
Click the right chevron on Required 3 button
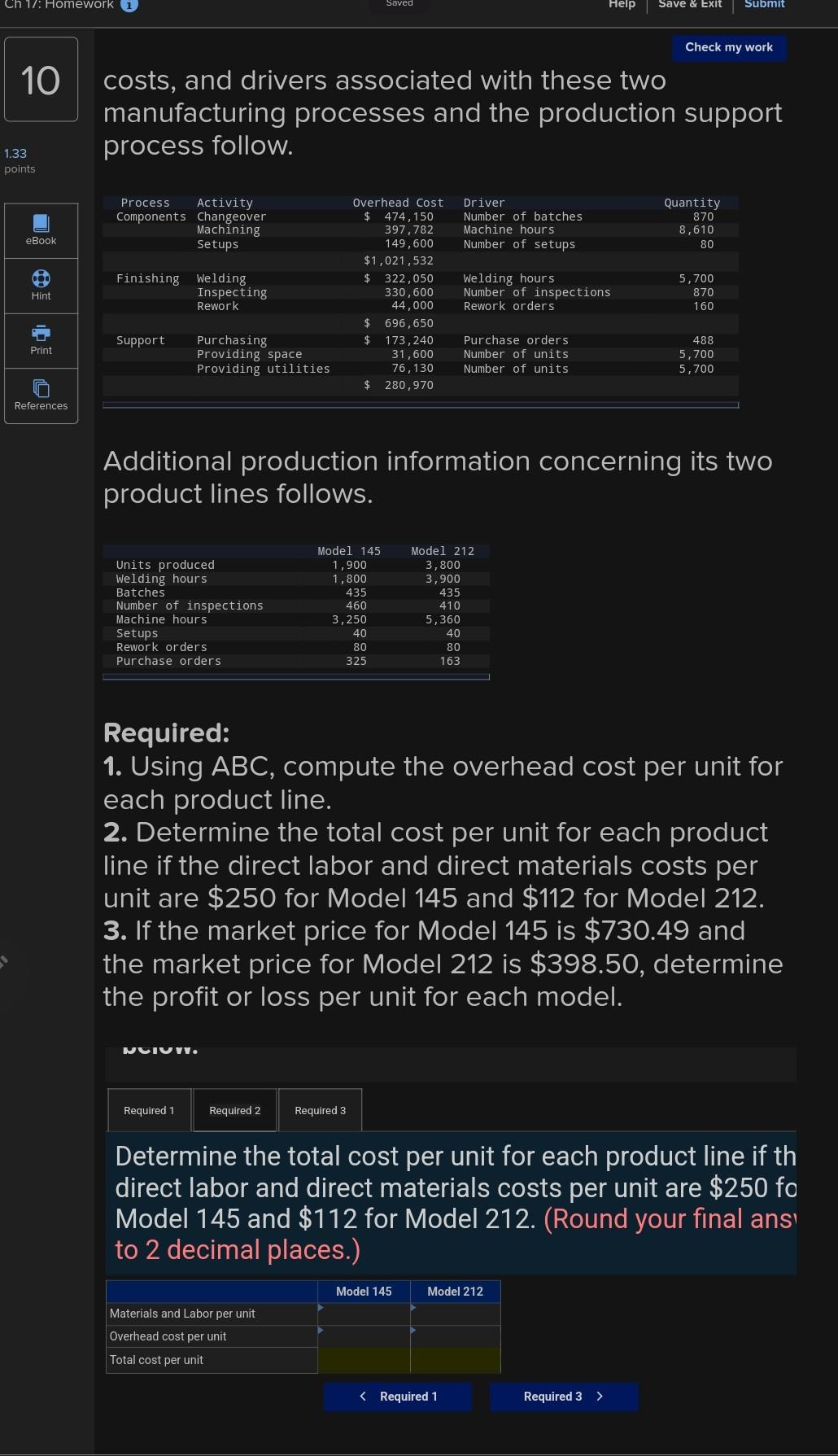click(x=600, y=1396)
